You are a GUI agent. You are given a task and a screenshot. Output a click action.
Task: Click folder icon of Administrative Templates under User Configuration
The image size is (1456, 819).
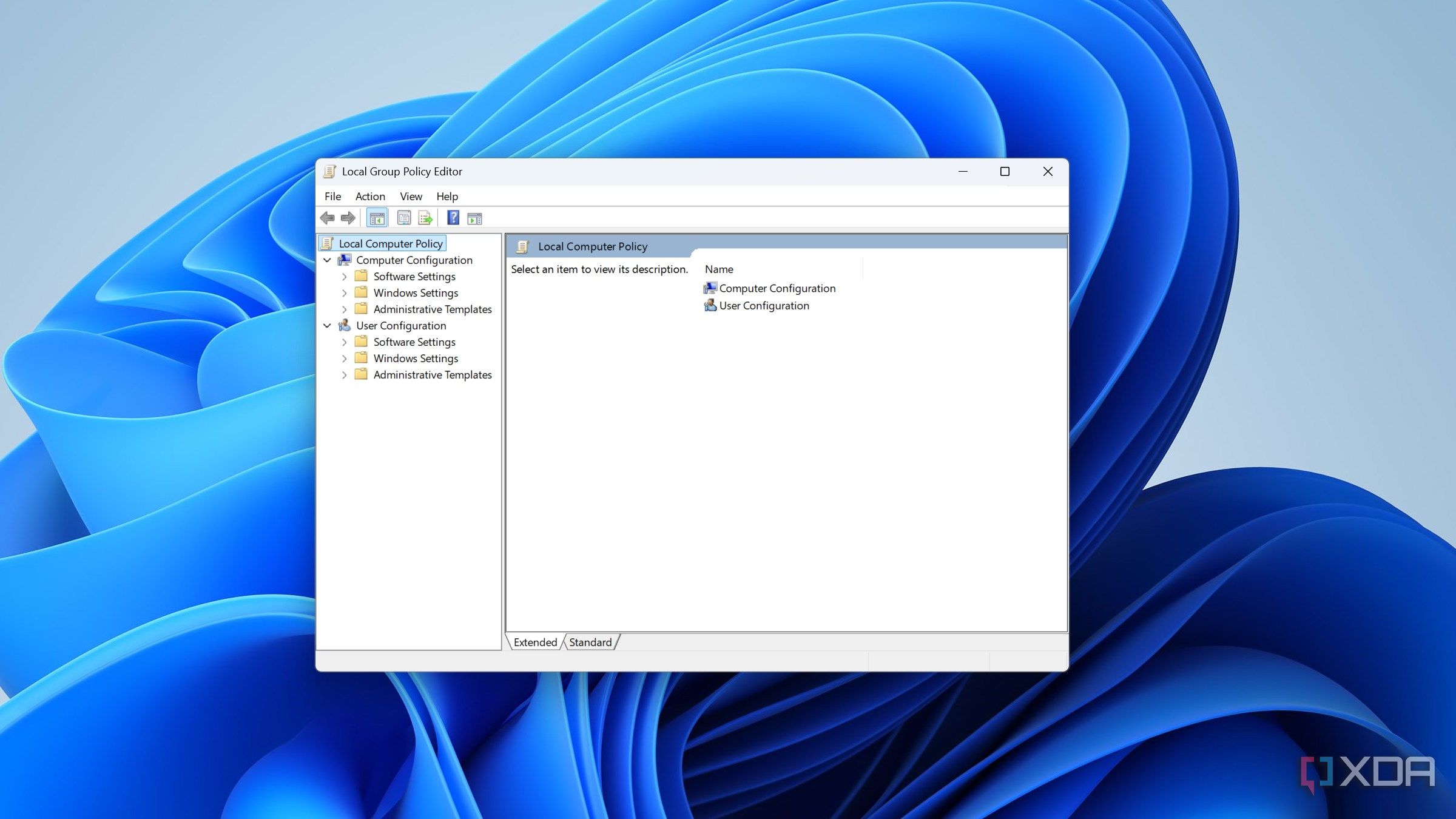(361, 374)
